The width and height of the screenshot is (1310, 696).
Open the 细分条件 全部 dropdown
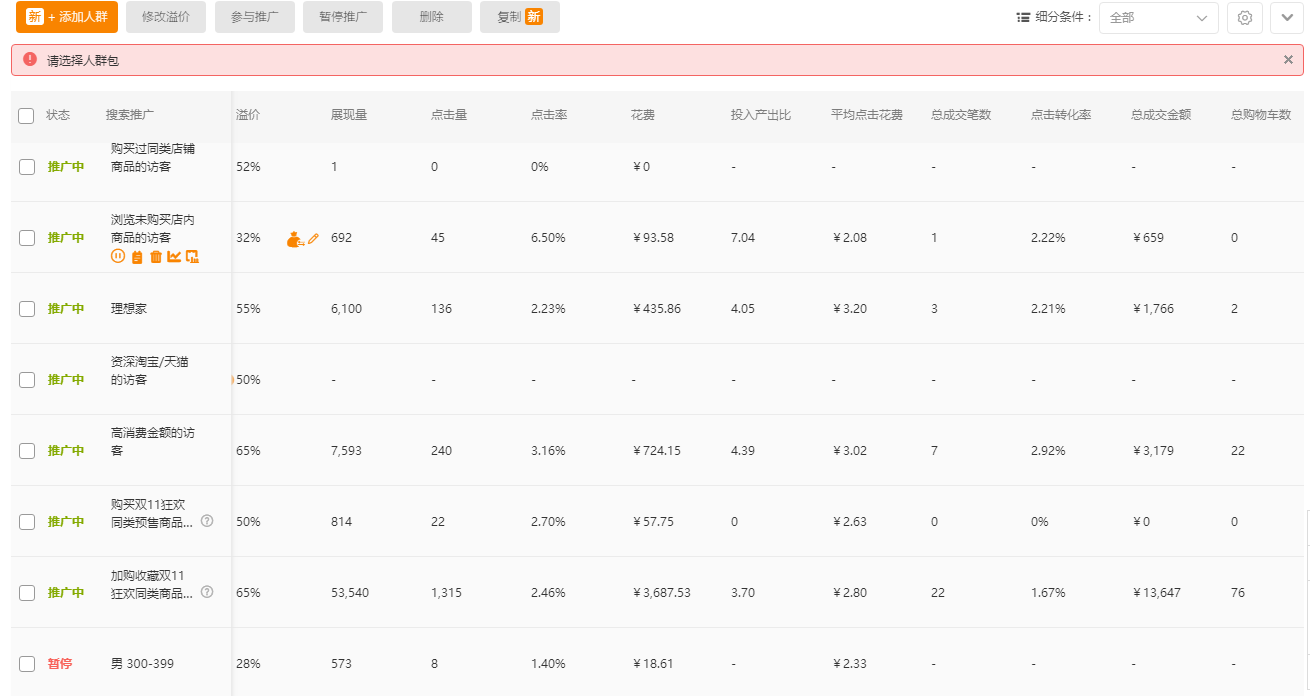click(1158, 18)
